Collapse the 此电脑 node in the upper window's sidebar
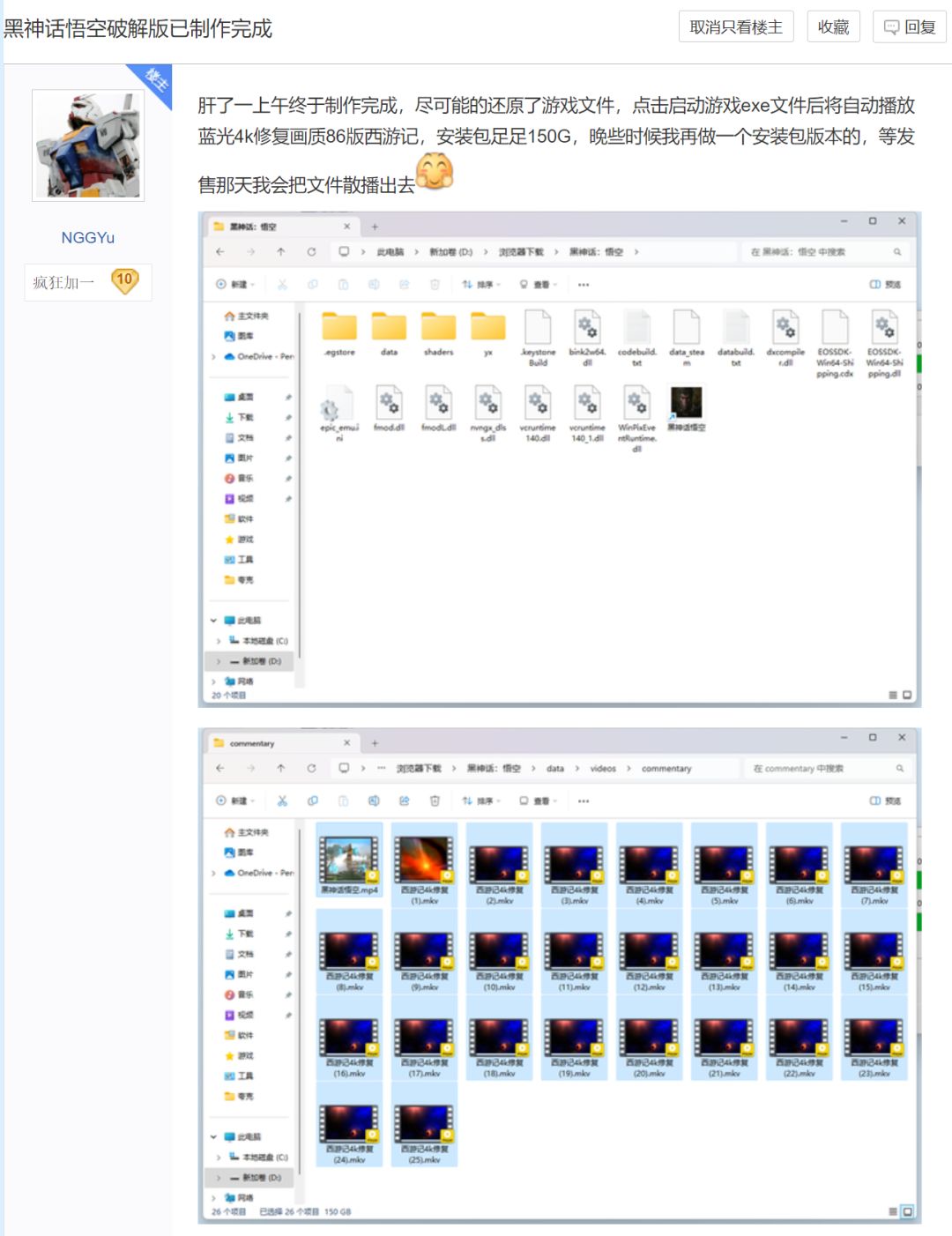 point(213,621)
